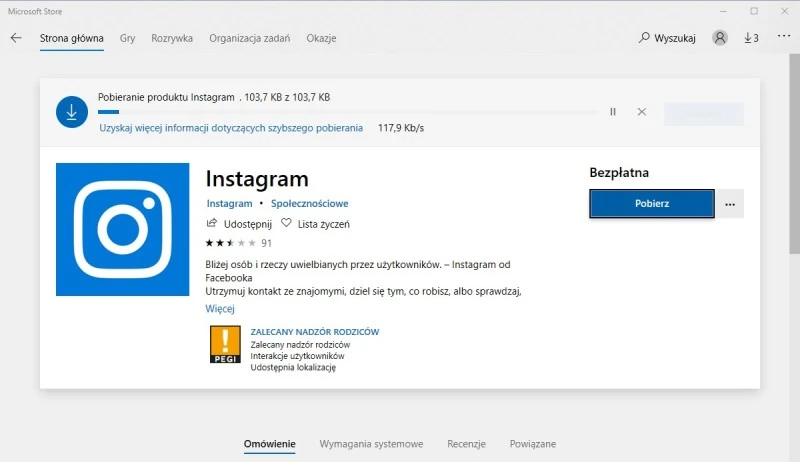Click the Udostępnia lokalizację text

[293, 367]
